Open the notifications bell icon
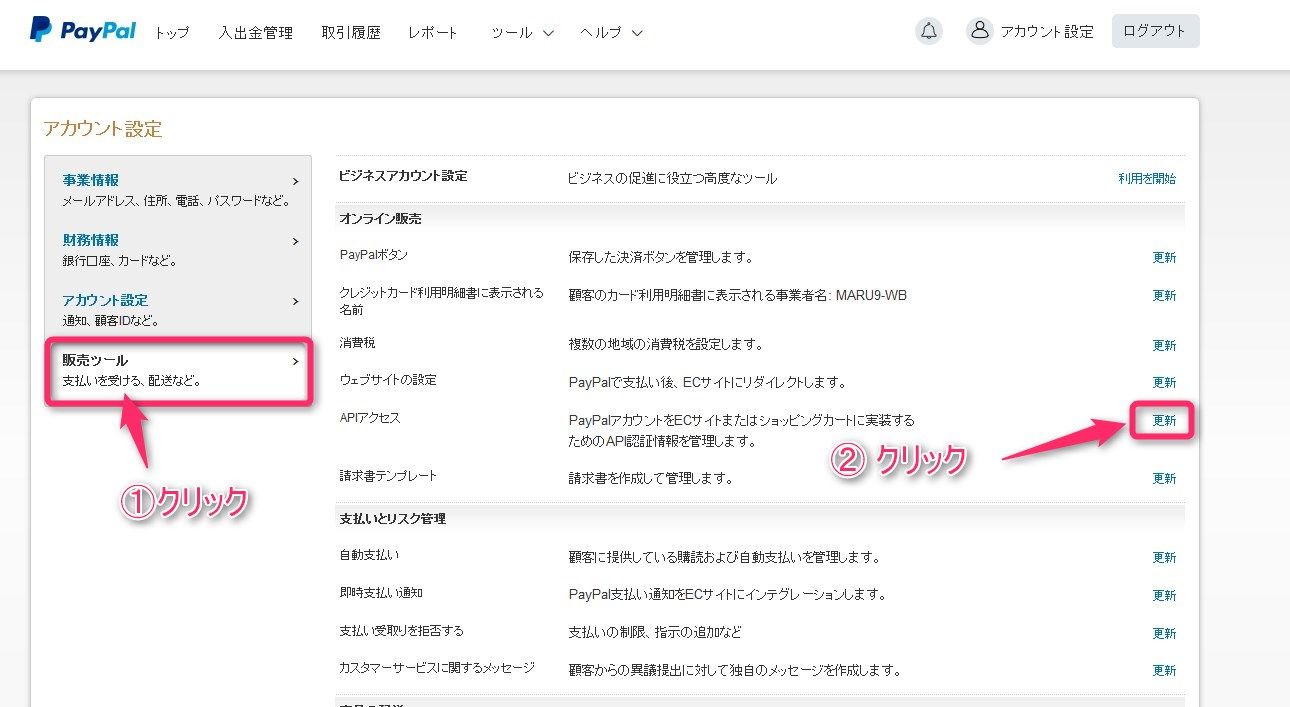1290x707 pixels. pos(929,31)
